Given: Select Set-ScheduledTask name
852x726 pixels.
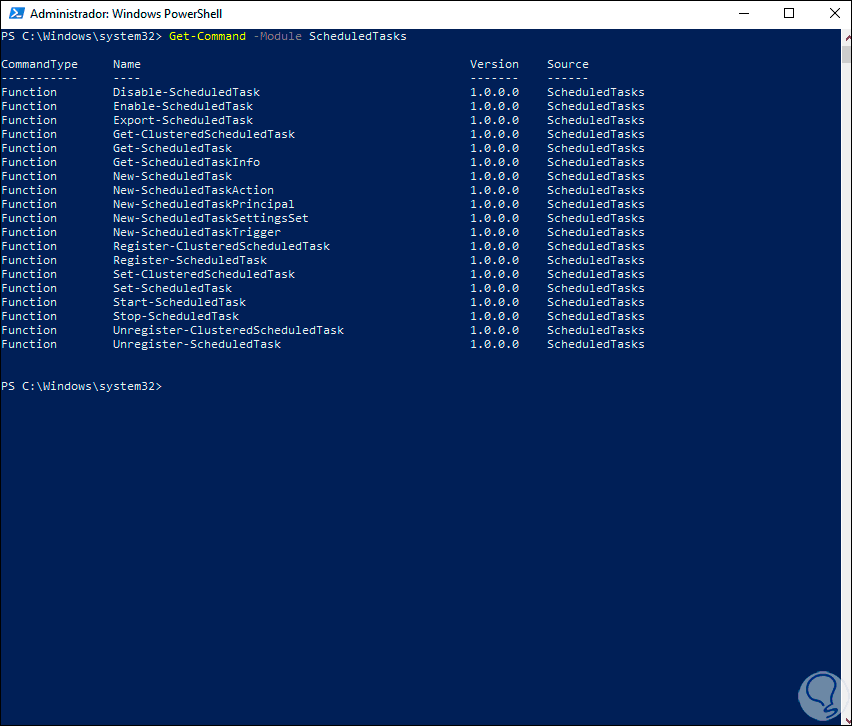Looking at the screenshot, I should (172, 289).
